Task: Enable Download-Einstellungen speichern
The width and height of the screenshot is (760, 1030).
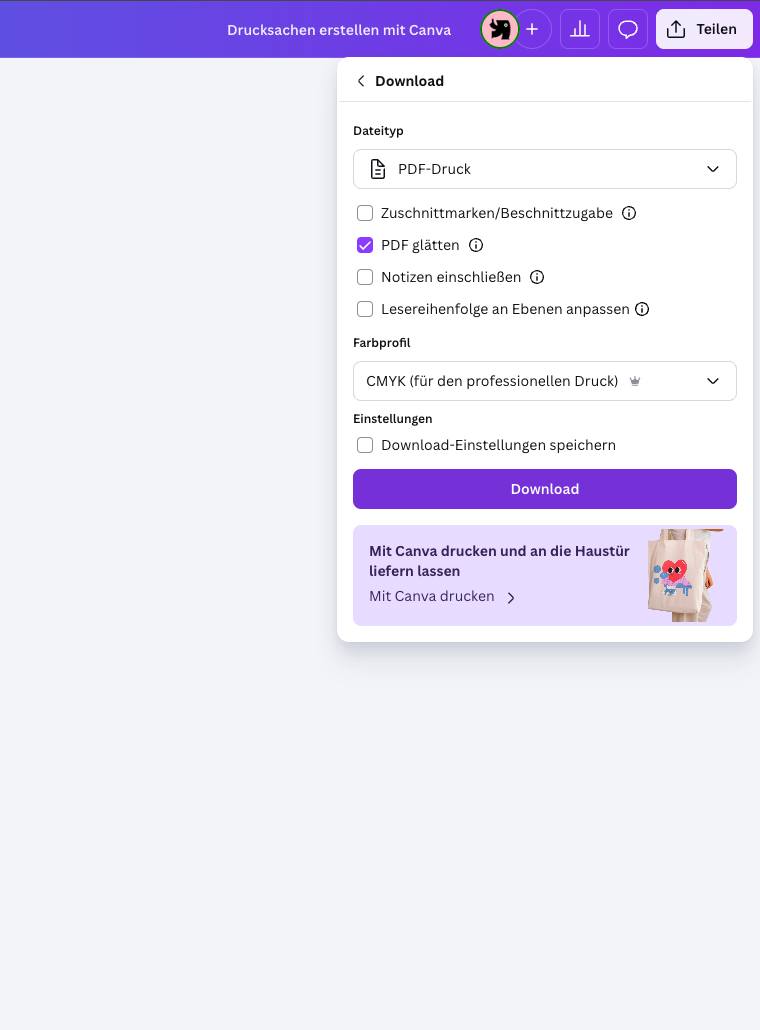Action: pyautogui.click(x=365, y=445)
